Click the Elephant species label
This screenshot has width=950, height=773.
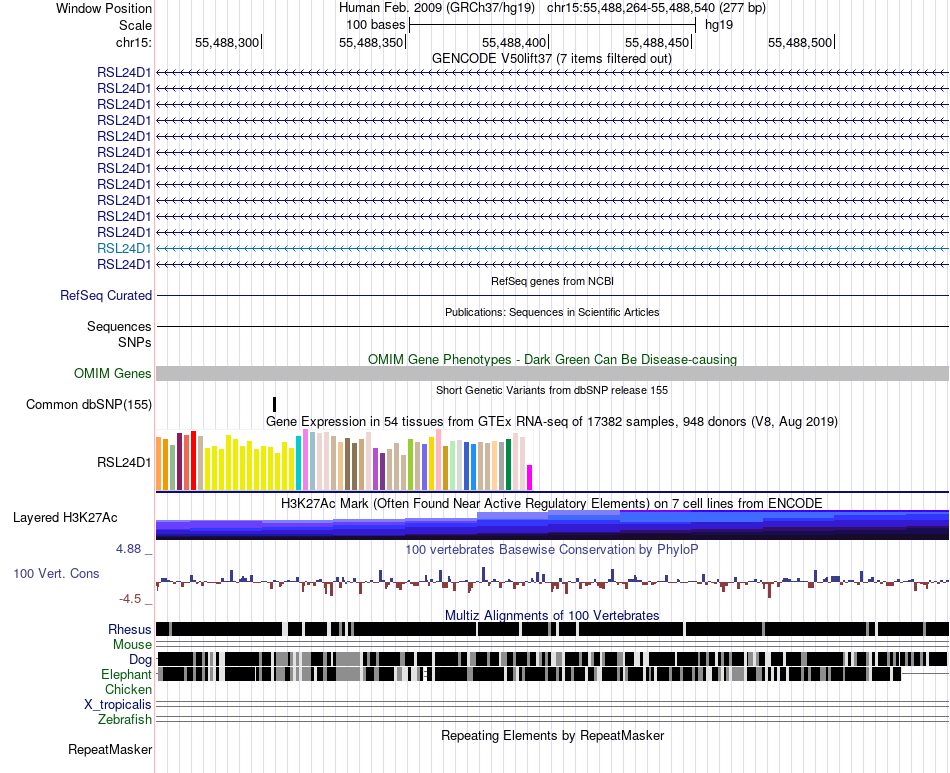(127, 674)
